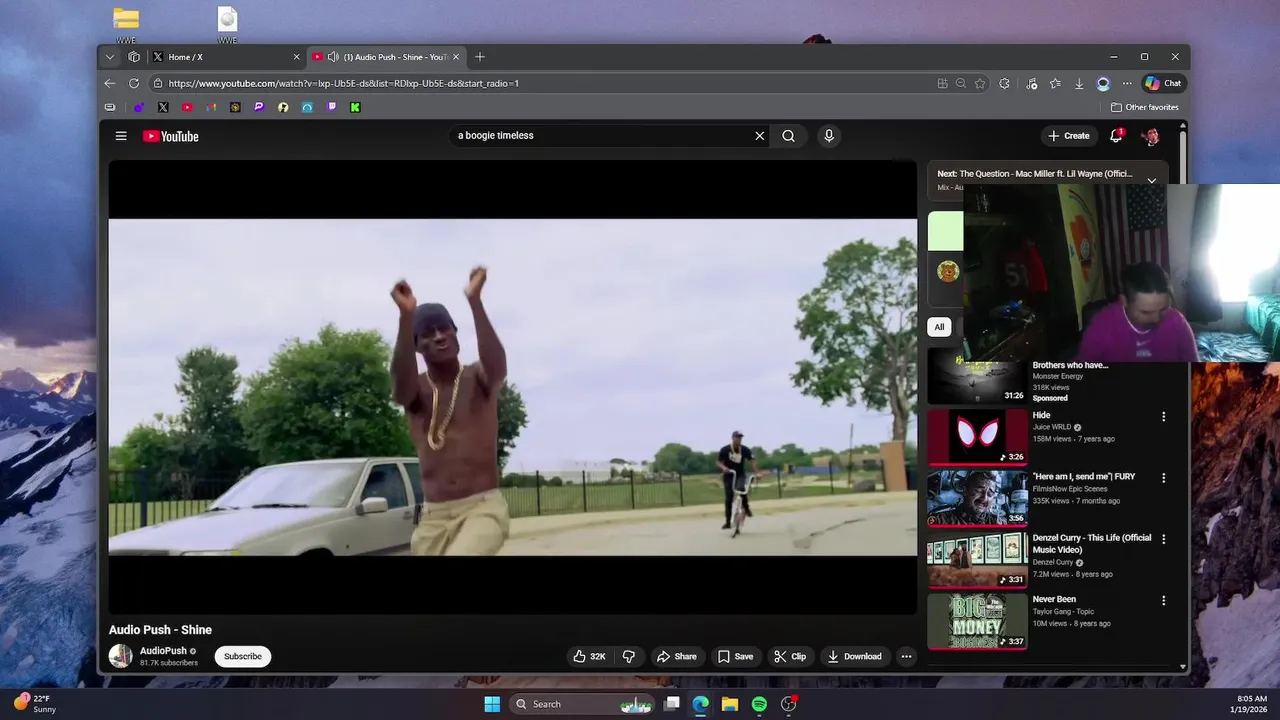Open the X bookmark in favorites bar
This screenshot has width=1280, height=720.
(x=163, y=107)
